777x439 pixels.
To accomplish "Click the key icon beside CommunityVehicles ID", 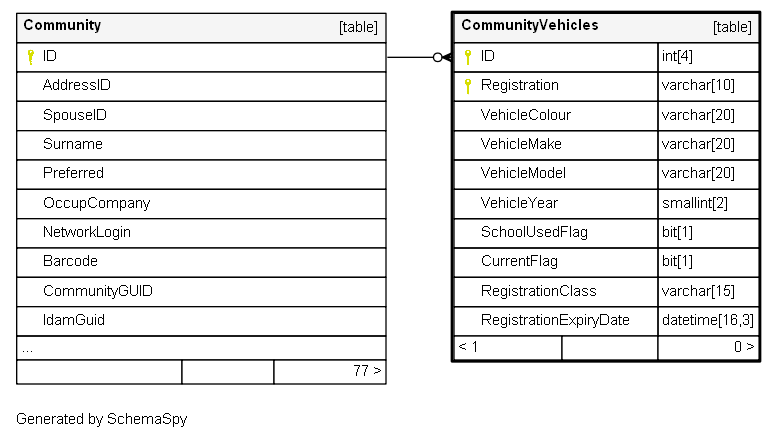I will tap(468, 57).
